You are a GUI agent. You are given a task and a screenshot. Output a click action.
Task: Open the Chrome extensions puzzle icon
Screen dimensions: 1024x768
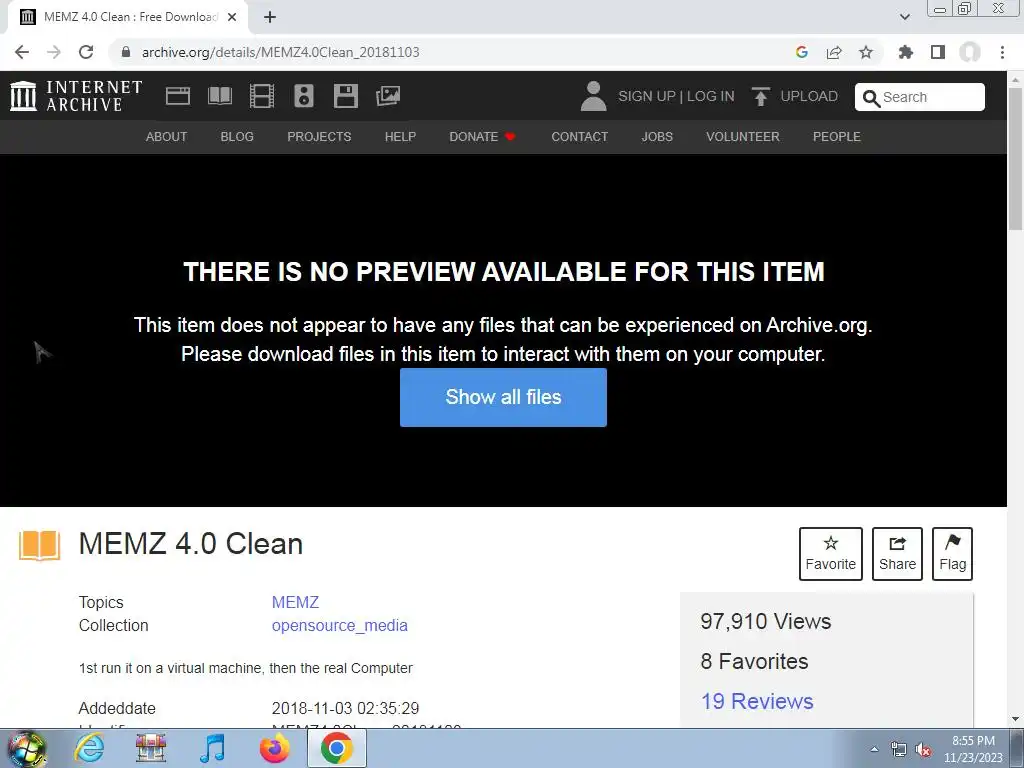pyautogui.click(x=906, y=52)
